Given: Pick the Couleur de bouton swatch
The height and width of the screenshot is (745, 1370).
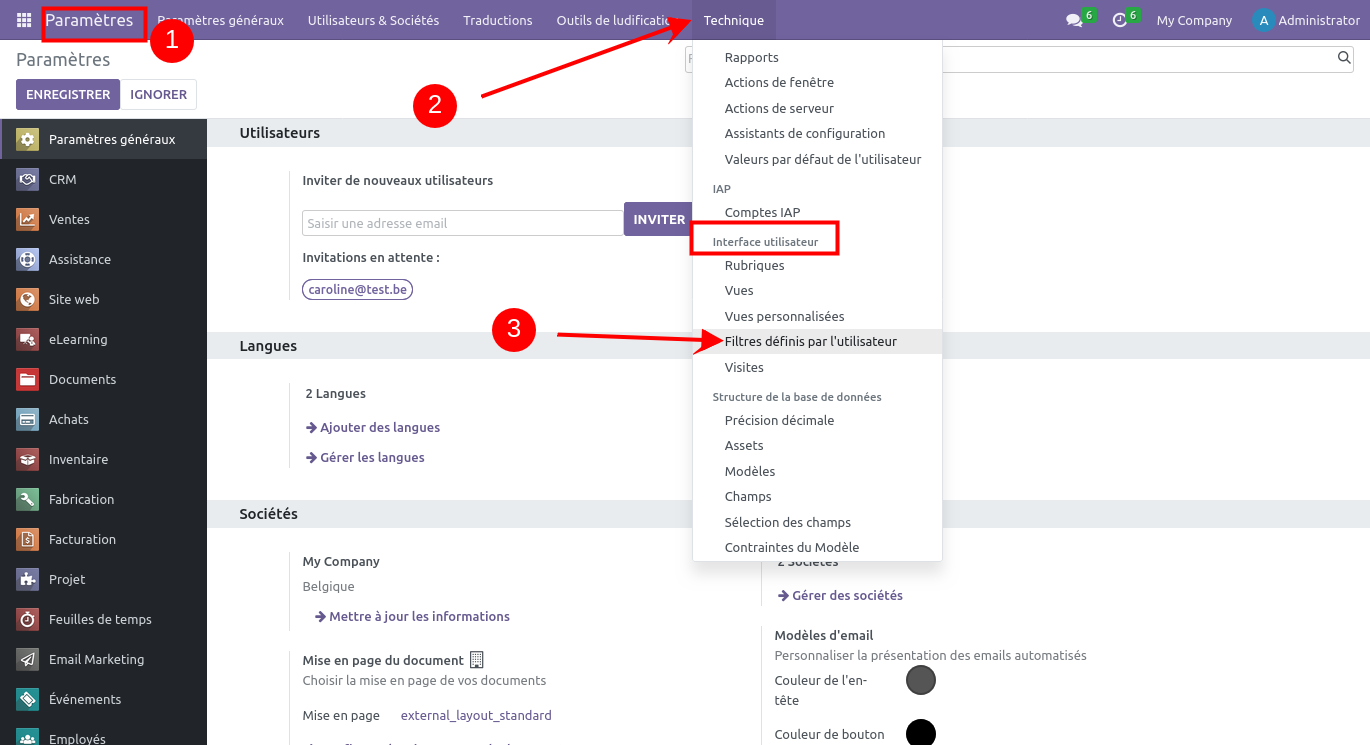Looking at the screenshot, I should click(921, 733).
